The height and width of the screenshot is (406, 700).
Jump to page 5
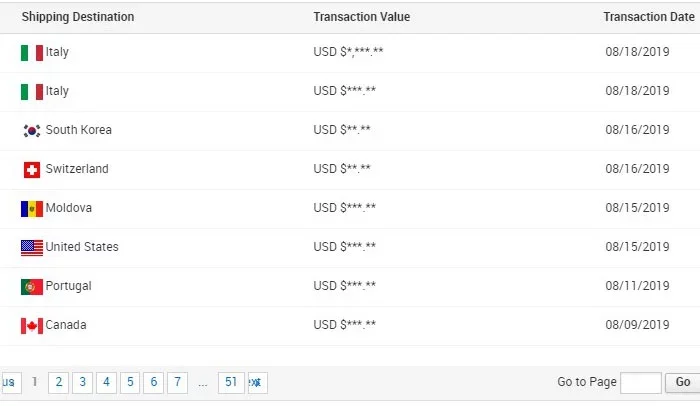(x=130, y=383)
